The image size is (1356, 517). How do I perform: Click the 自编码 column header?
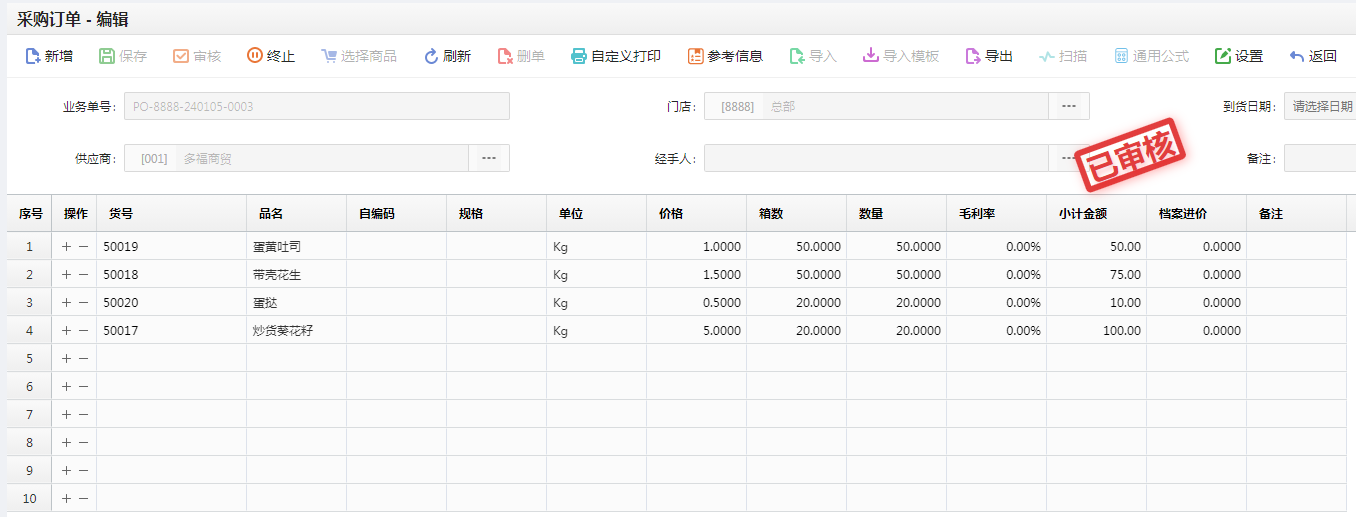(x=397, y=214)
